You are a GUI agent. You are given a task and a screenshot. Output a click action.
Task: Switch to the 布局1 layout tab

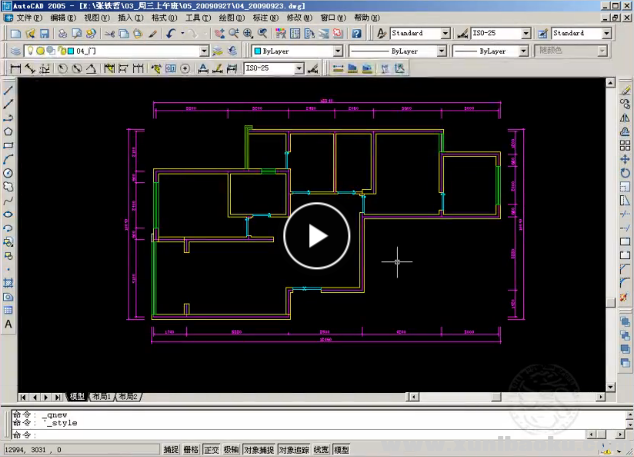coord(101,397)
